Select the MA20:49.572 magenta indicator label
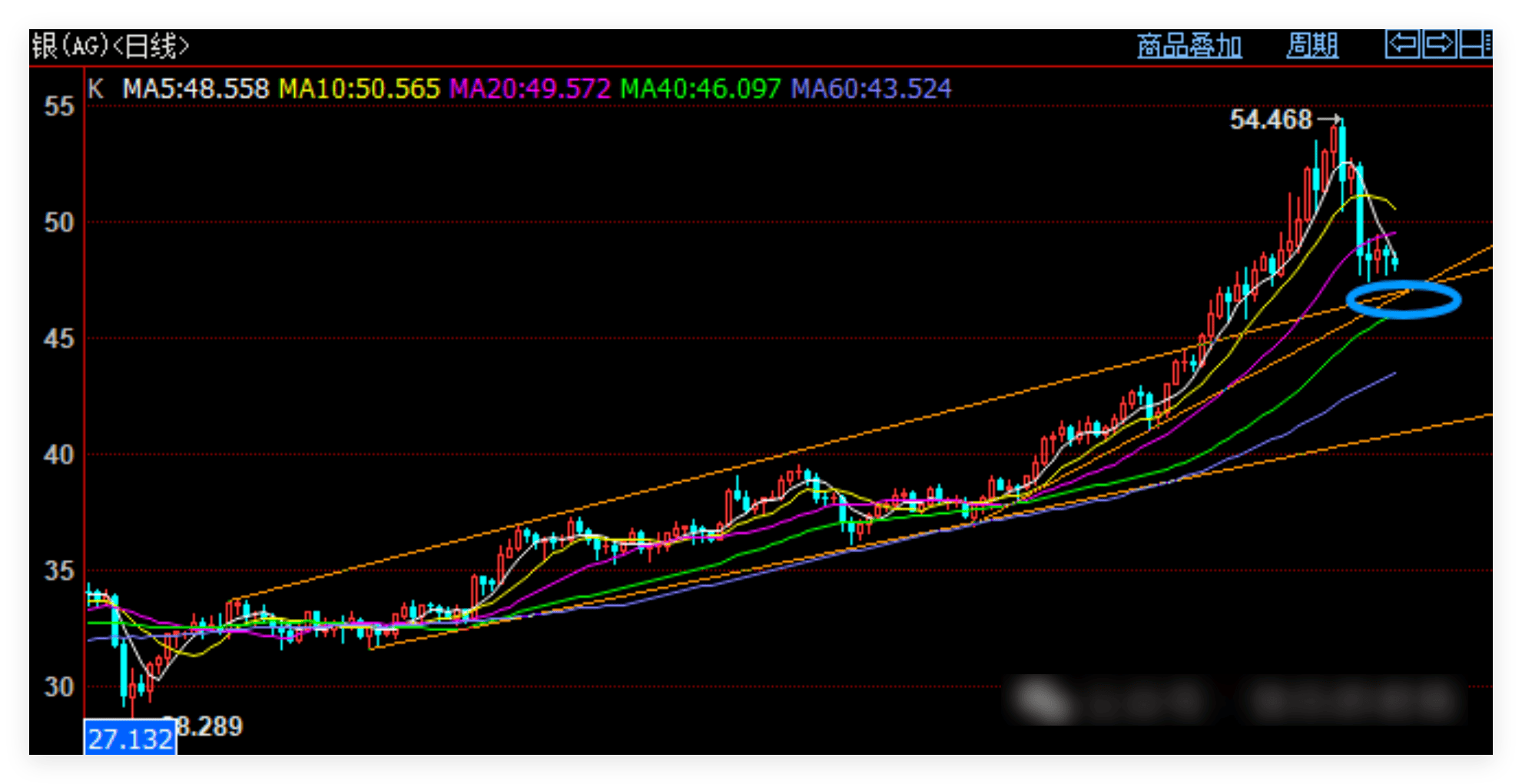The height and width of the screenshot is (784, 1522). (529, 89)
